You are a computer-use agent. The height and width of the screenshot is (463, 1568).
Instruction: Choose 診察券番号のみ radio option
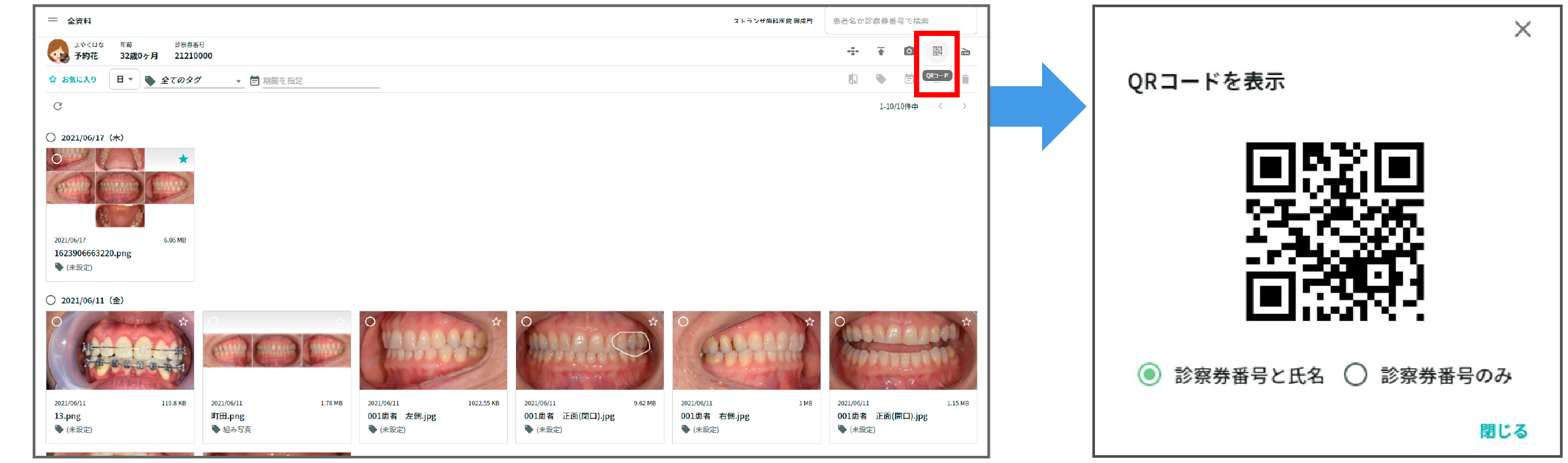1356,375
